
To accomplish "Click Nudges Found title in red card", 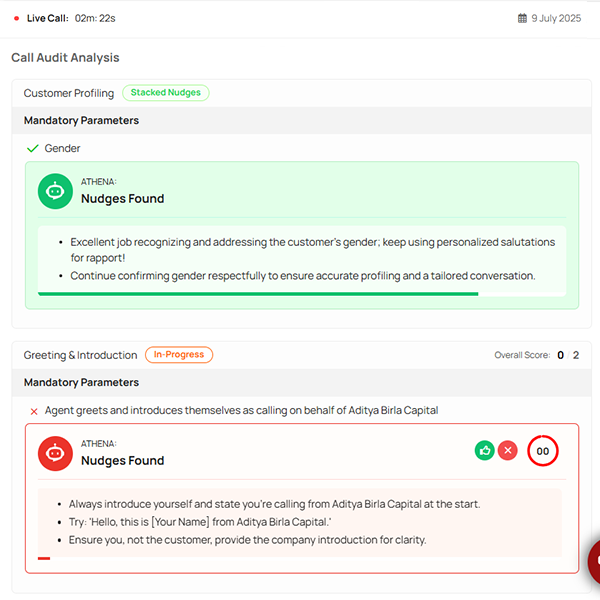I will tap(122, 460).
